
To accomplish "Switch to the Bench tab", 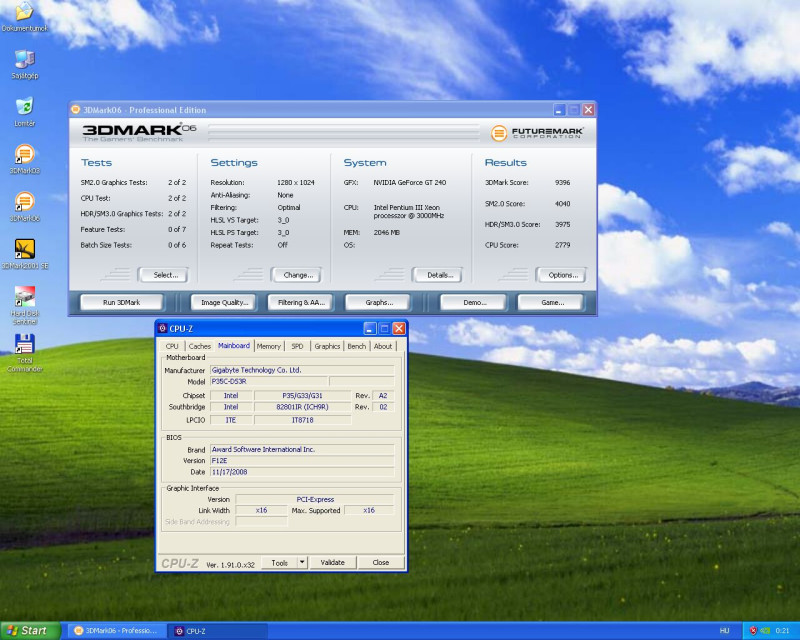I will coord(357,346).
